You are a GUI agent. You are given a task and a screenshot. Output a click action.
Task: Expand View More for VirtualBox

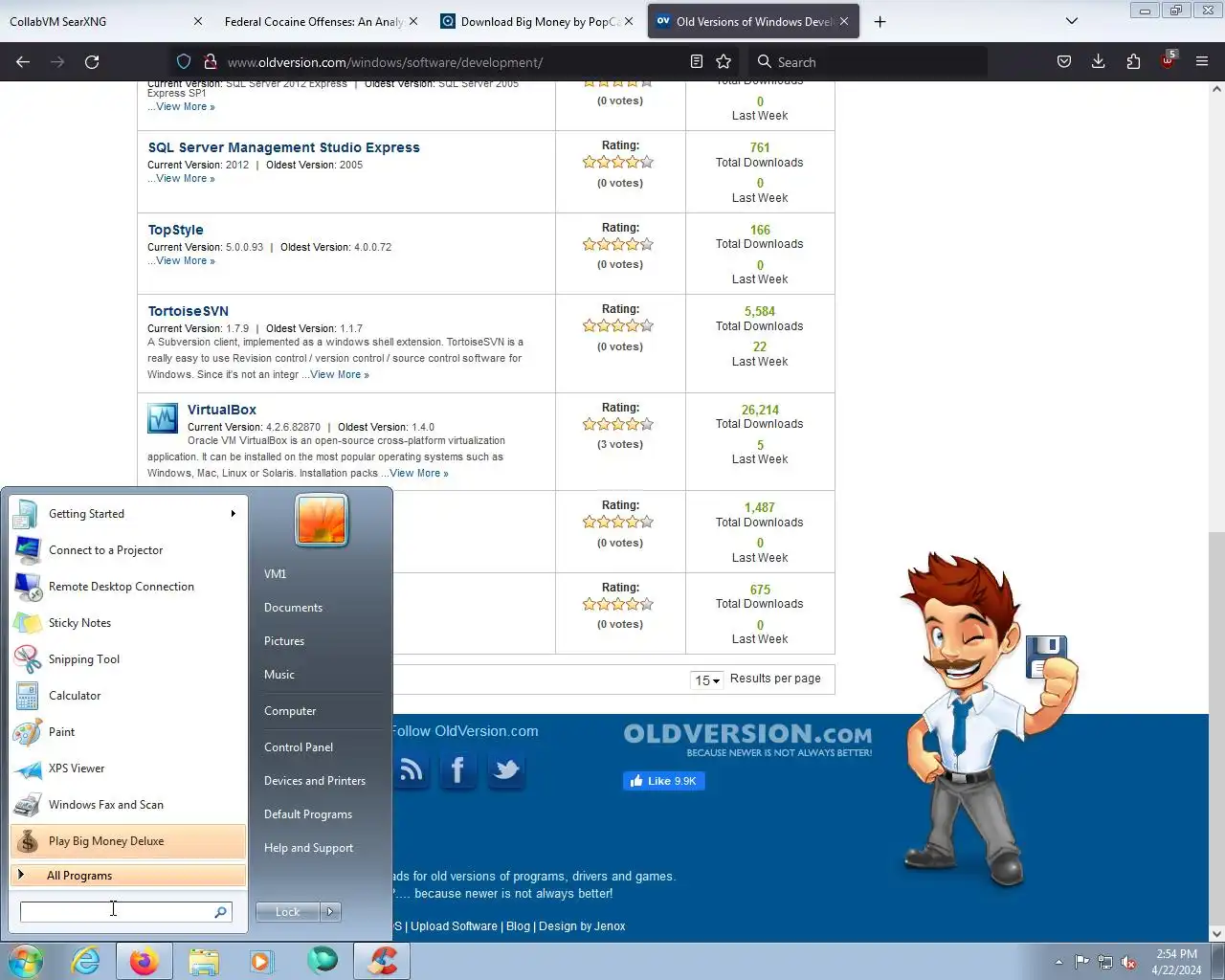pyautogui.click(x=418, y=474)
